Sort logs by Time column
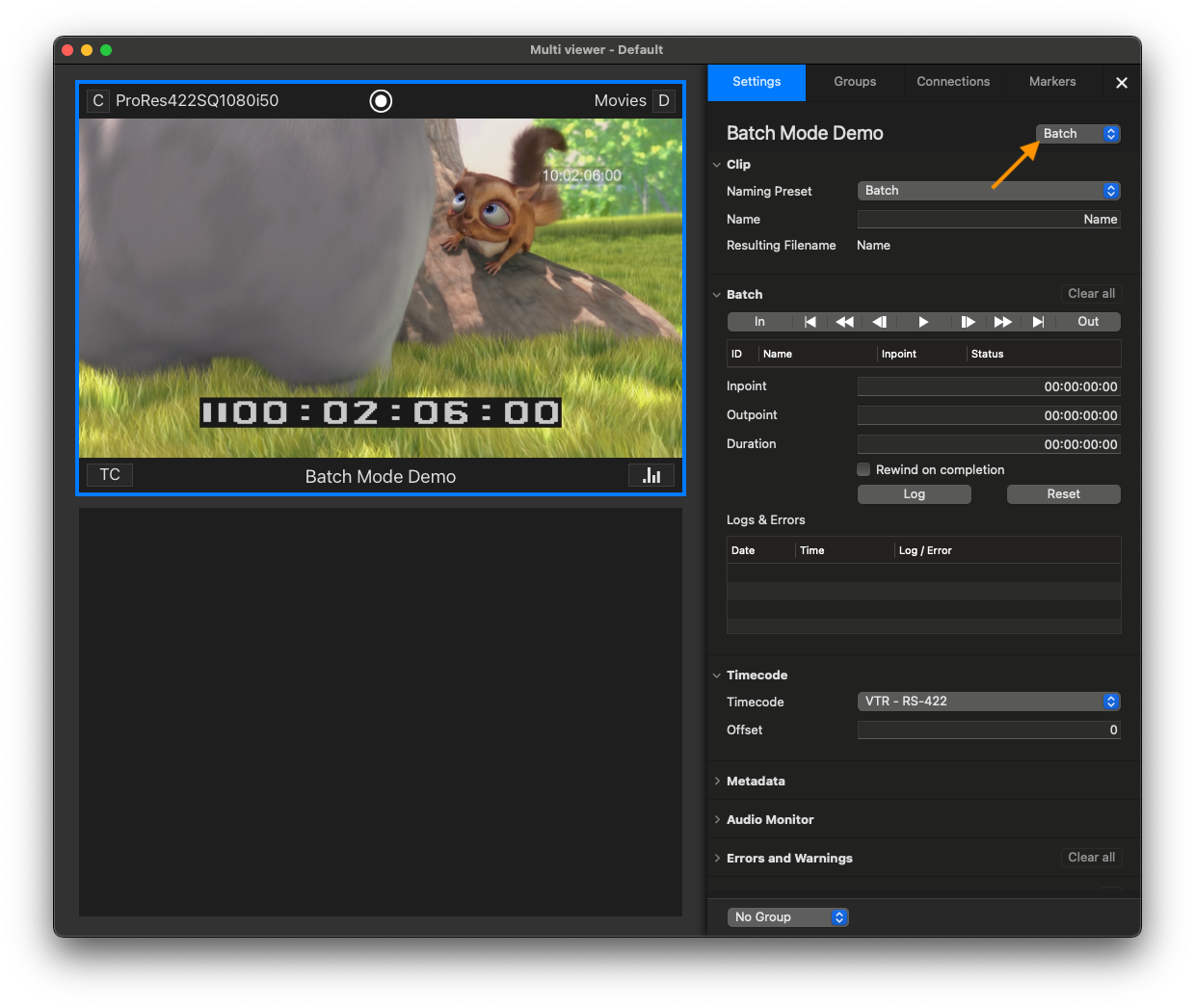Screen dimensions: 1195x1008 tap(845, 551)
